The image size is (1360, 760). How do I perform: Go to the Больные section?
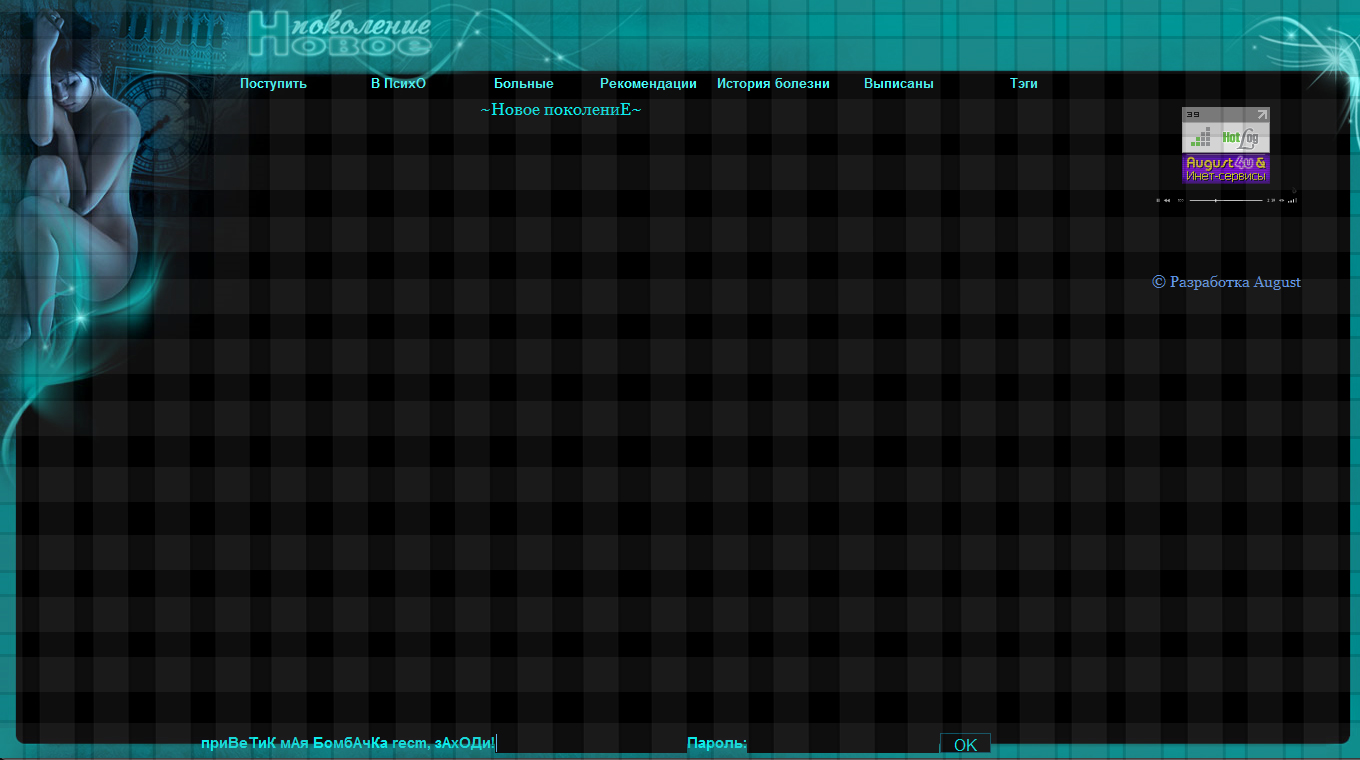[523, 84]
